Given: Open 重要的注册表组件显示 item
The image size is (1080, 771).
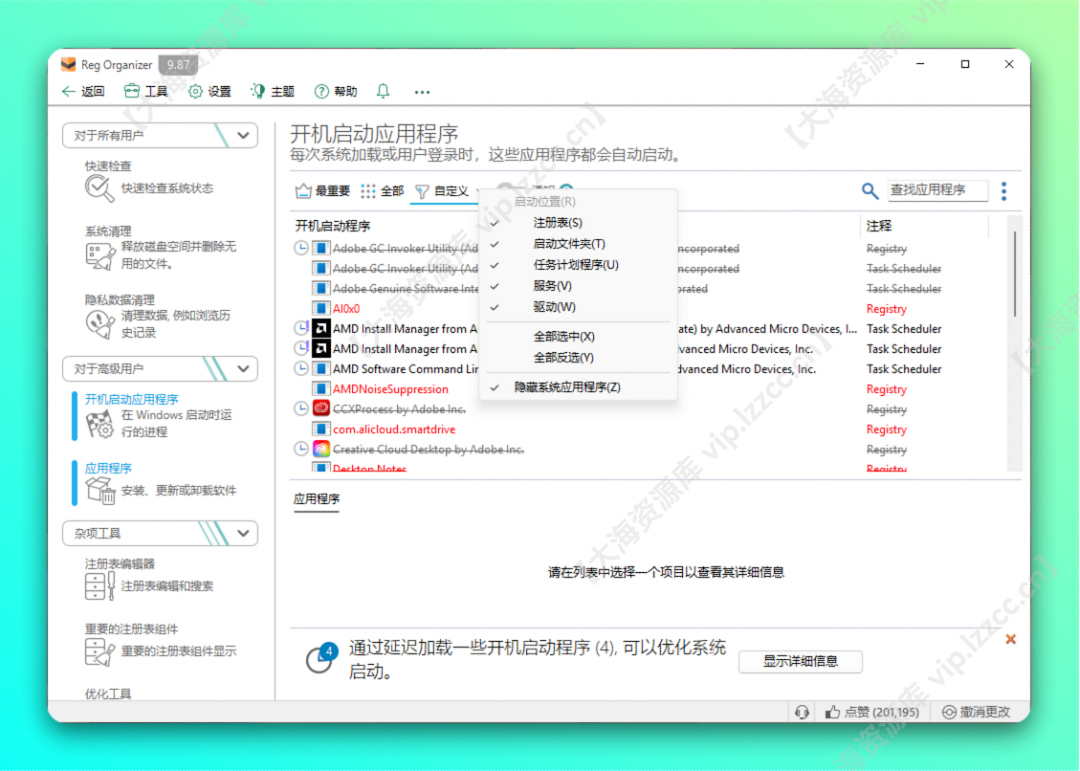Looking at the screenshot, I should (178, 651).
